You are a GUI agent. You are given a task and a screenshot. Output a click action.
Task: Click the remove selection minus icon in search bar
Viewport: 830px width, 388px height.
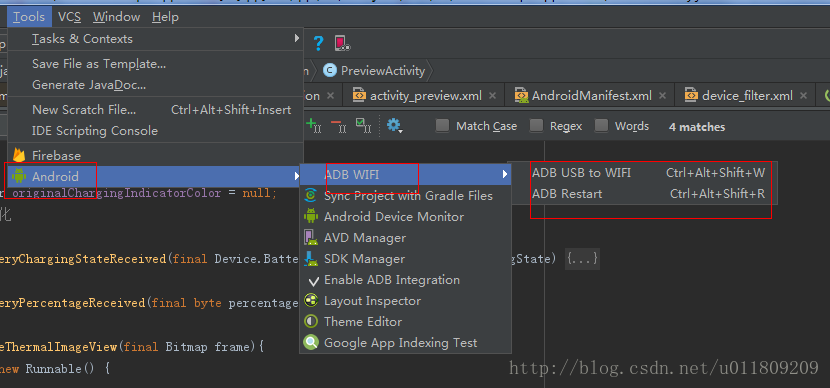coord(337,126)
